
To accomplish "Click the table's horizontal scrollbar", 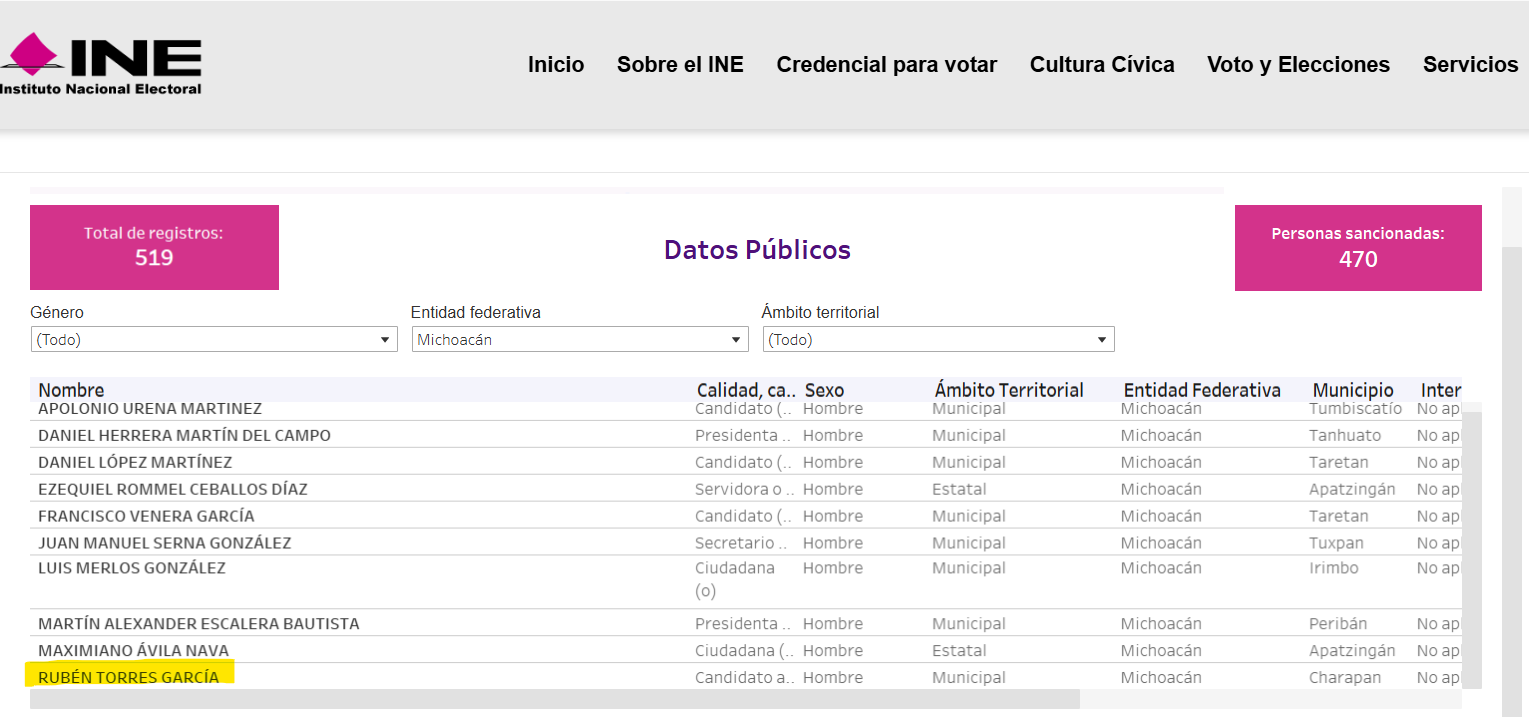I will 555,699.
